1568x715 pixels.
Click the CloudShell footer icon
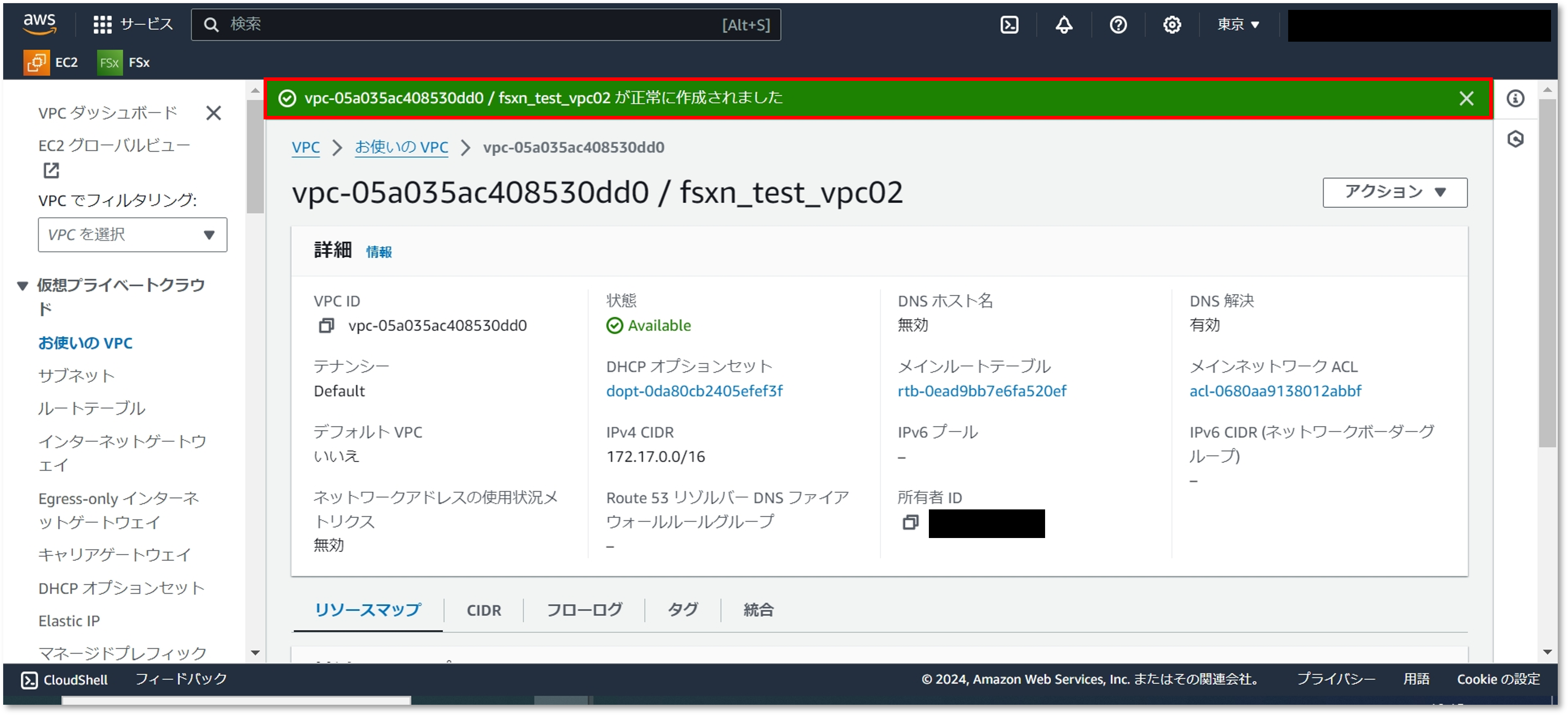(29, 680)
